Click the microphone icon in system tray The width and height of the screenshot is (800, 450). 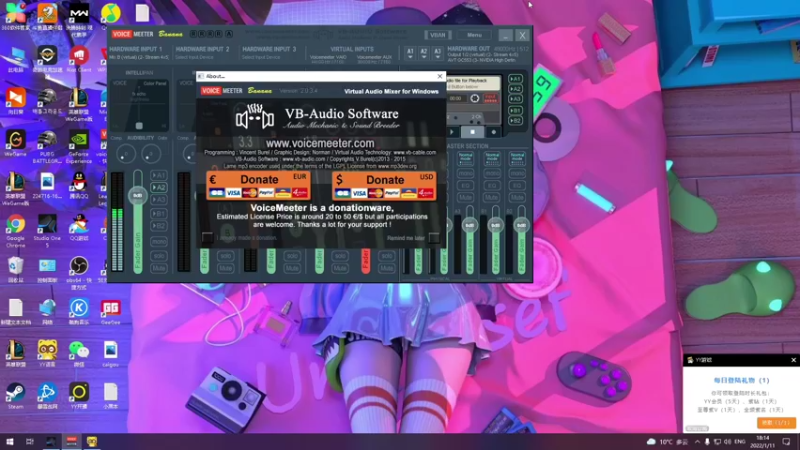[x=707, y=441]
